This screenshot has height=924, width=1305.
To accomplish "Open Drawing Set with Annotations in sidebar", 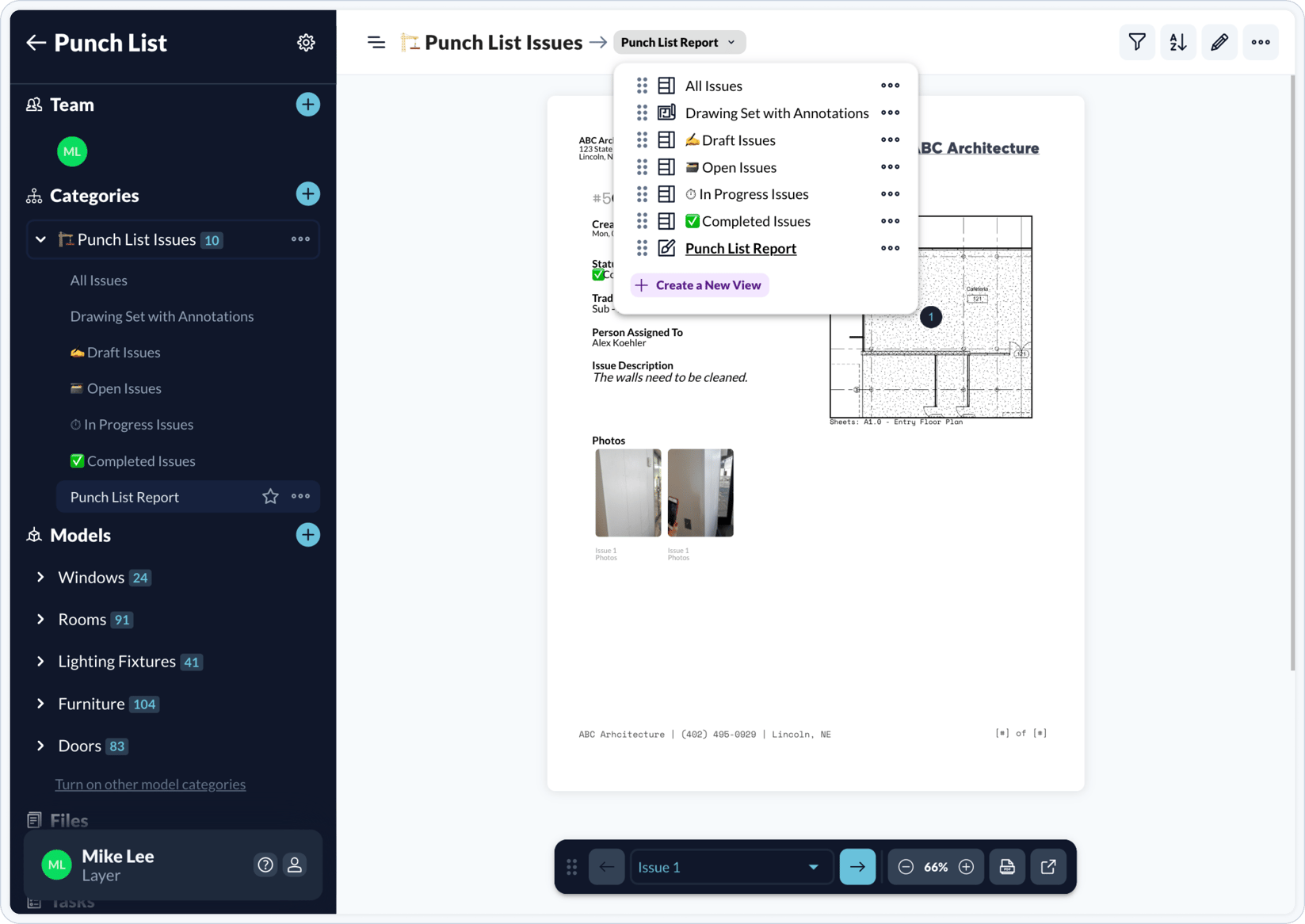I will click(162, 316).
